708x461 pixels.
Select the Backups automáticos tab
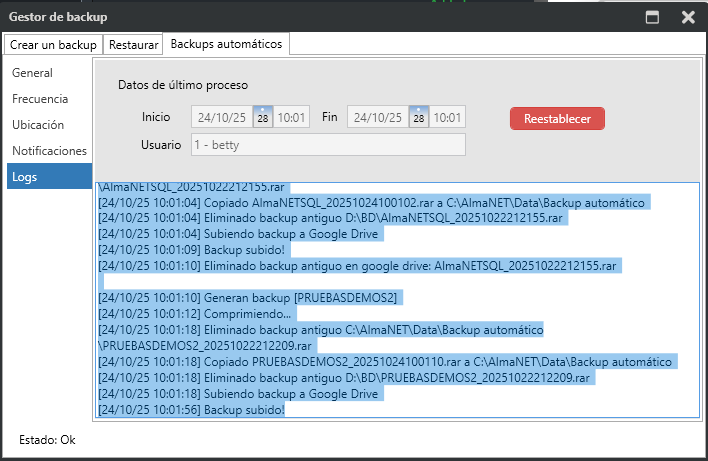(227, 44)
